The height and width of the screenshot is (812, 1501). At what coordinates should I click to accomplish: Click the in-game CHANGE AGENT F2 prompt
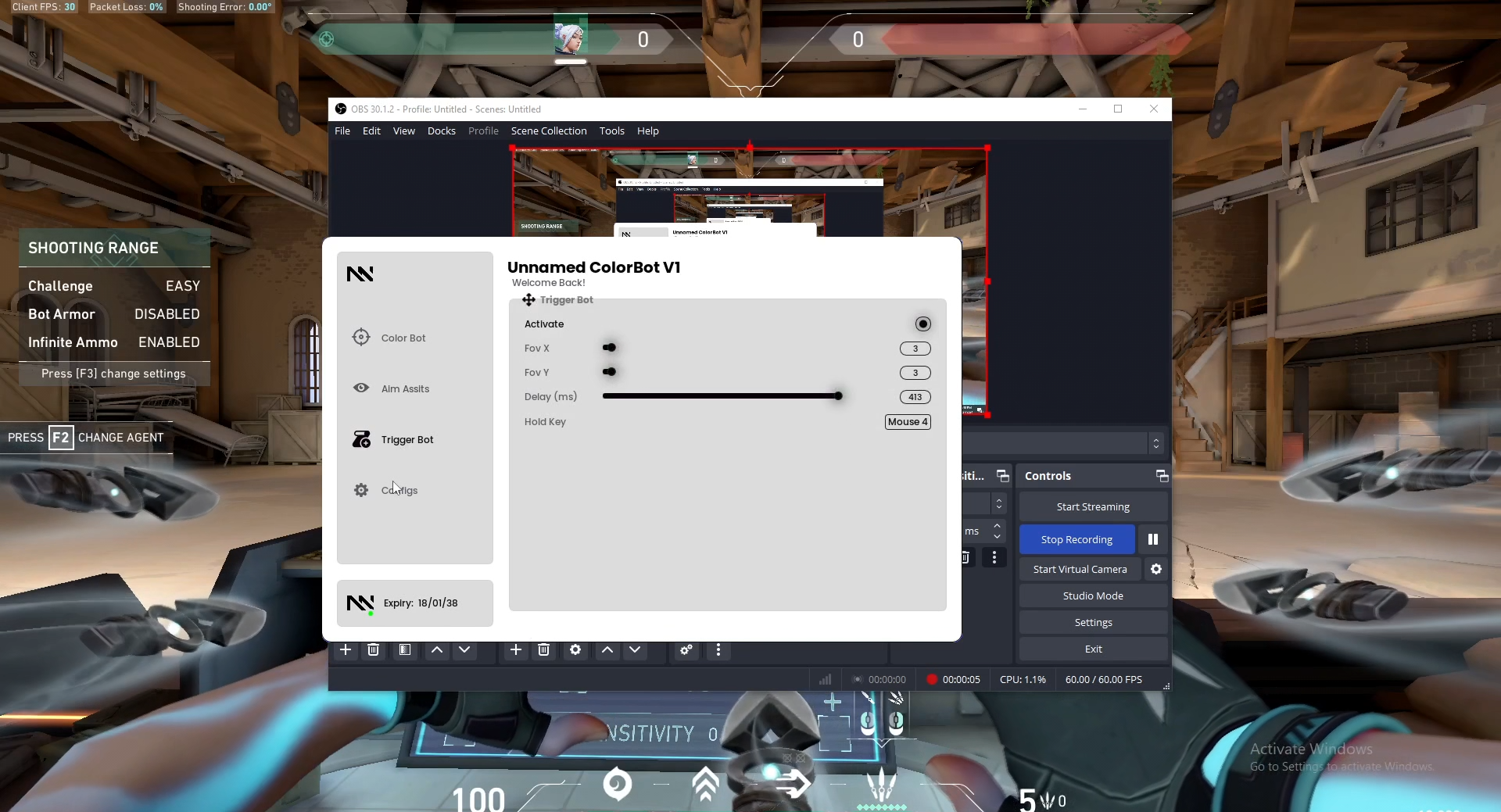pos(86,437)
